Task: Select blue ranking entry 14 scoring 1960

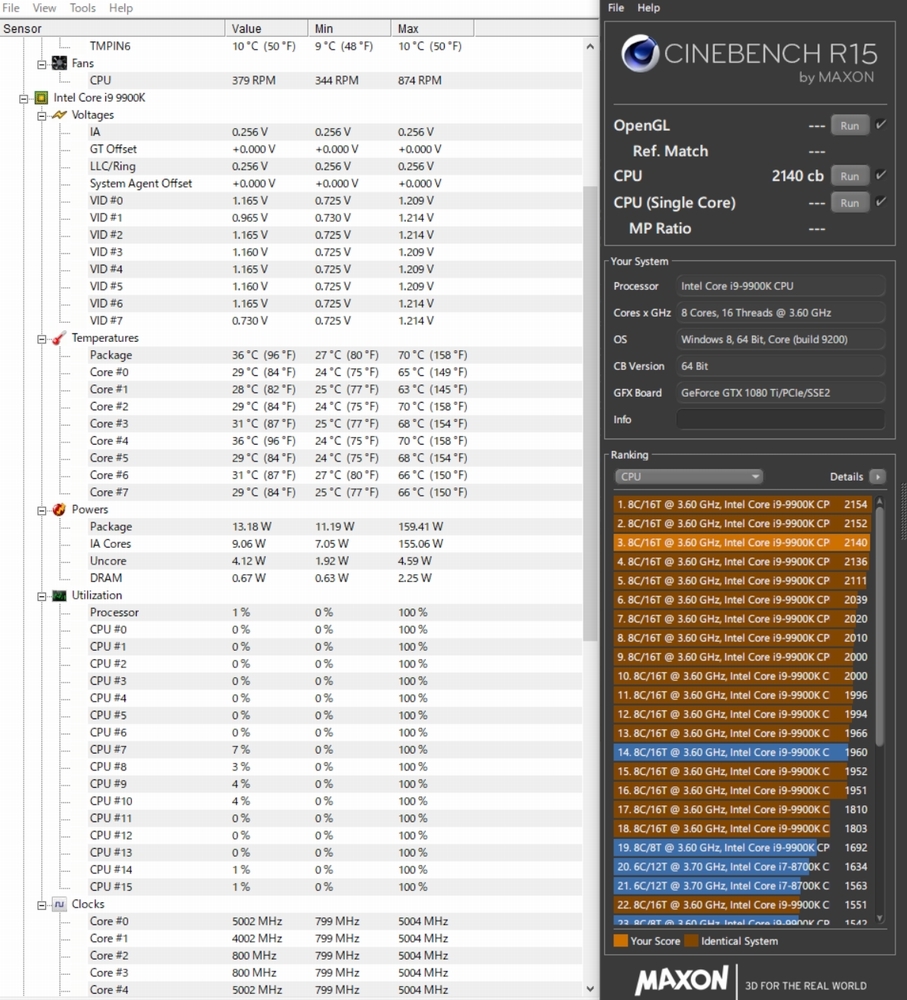Action: pos(742,753)
